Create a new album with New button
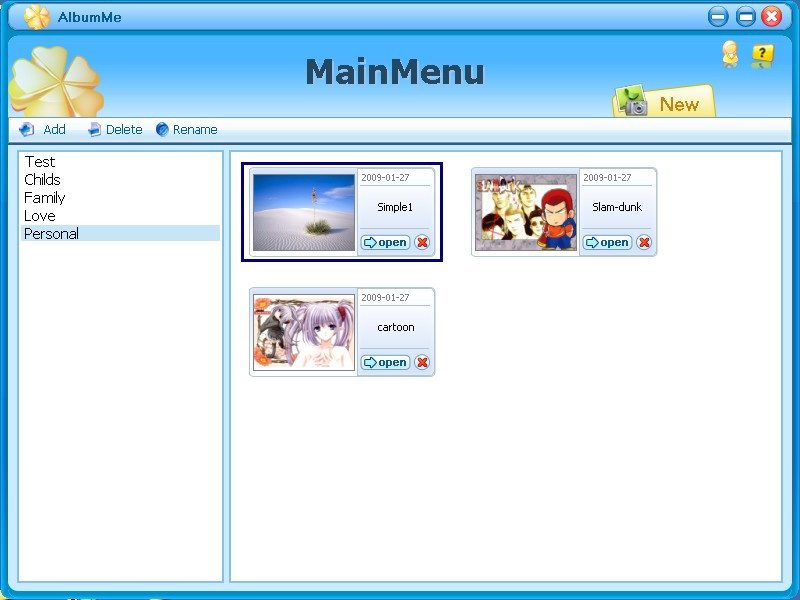Image resolution: width=800 pixels, height=600 pixels. 664,102
